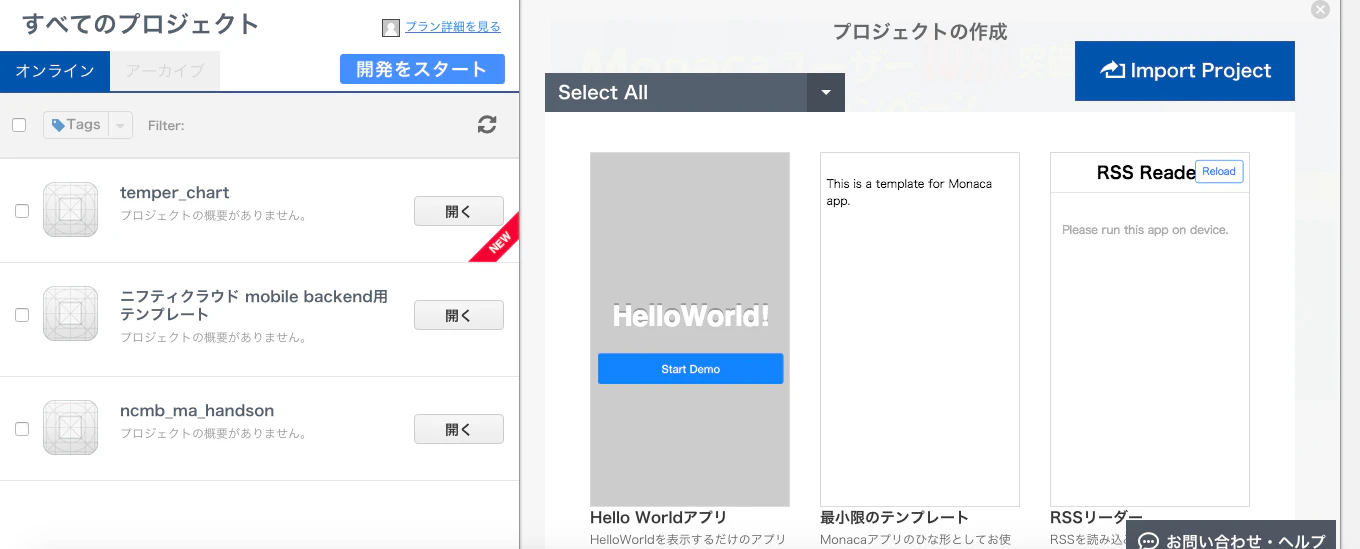Tick the select-all projects checkbox

(x=19, y=125)
